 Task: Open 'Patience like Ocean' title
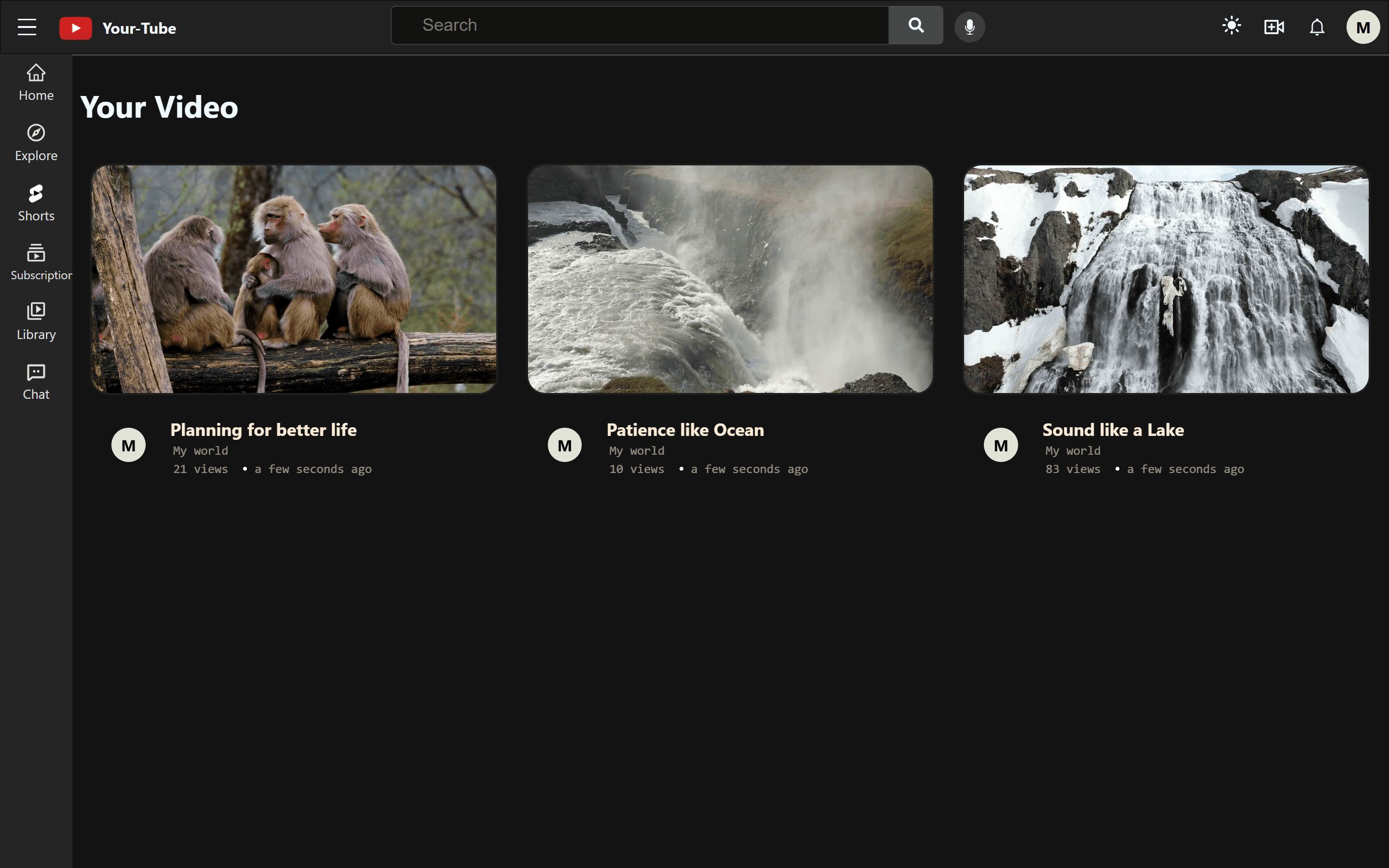[685, 430]
